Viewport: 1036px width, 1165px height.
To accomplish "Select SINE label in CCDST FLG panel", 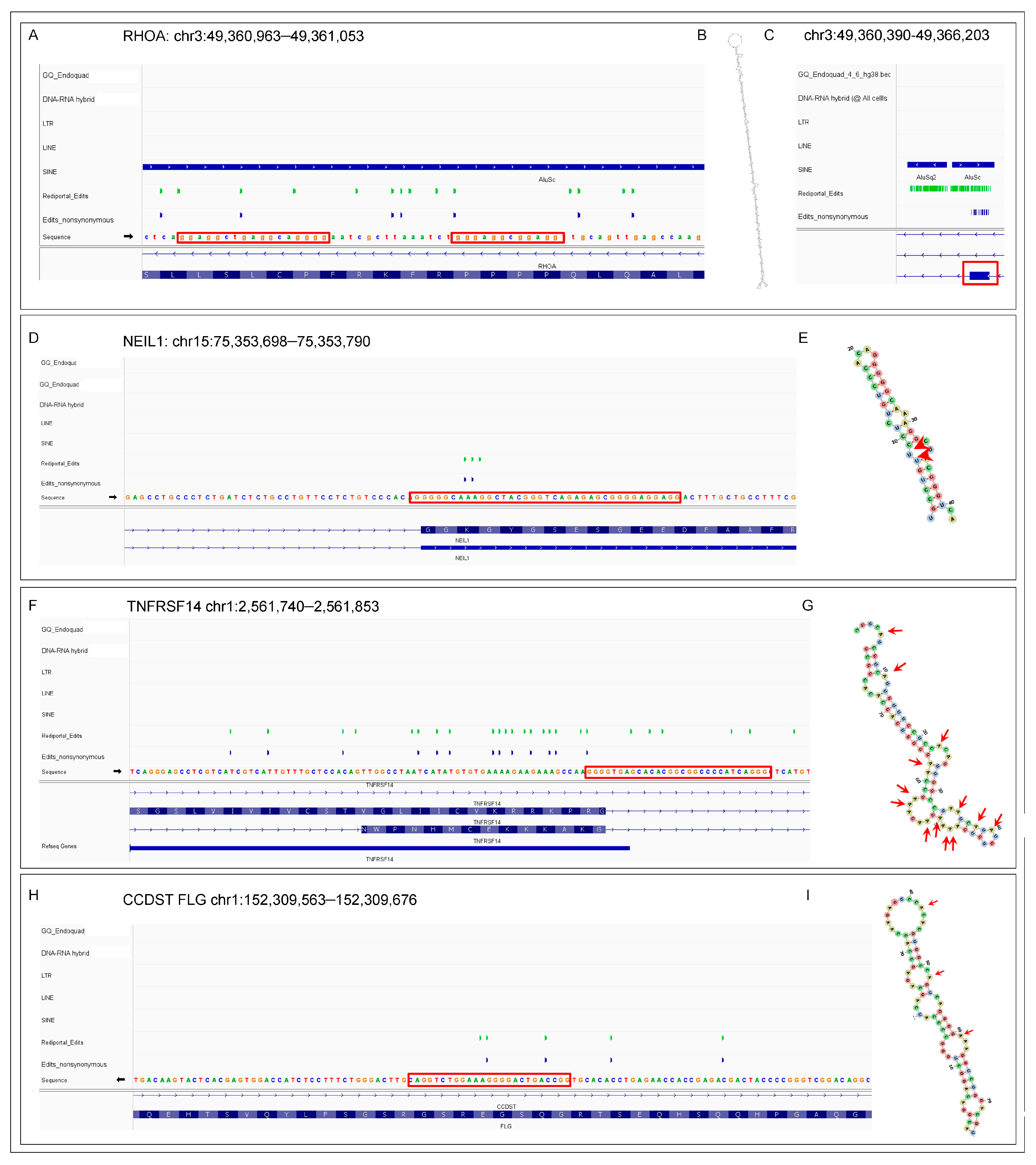I will click(x=48, y=1020).
